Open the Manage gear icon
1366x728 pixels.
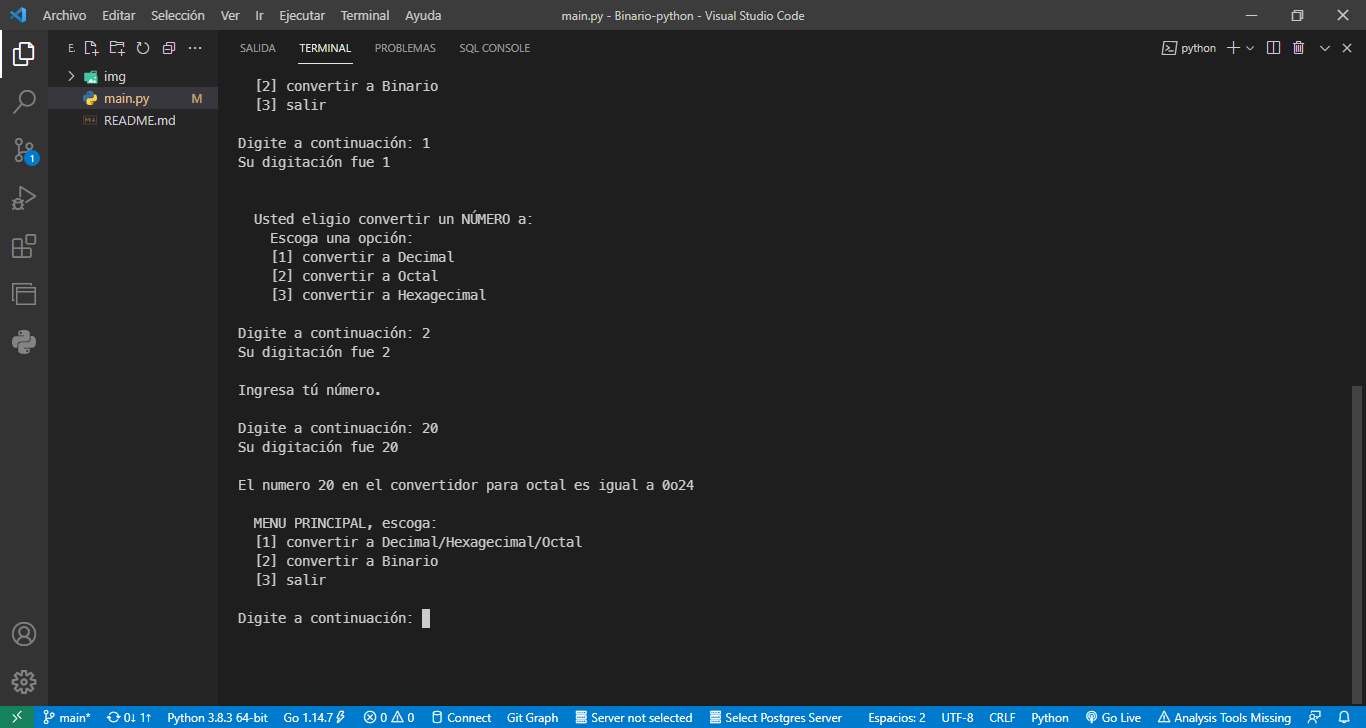pos(24,682)
